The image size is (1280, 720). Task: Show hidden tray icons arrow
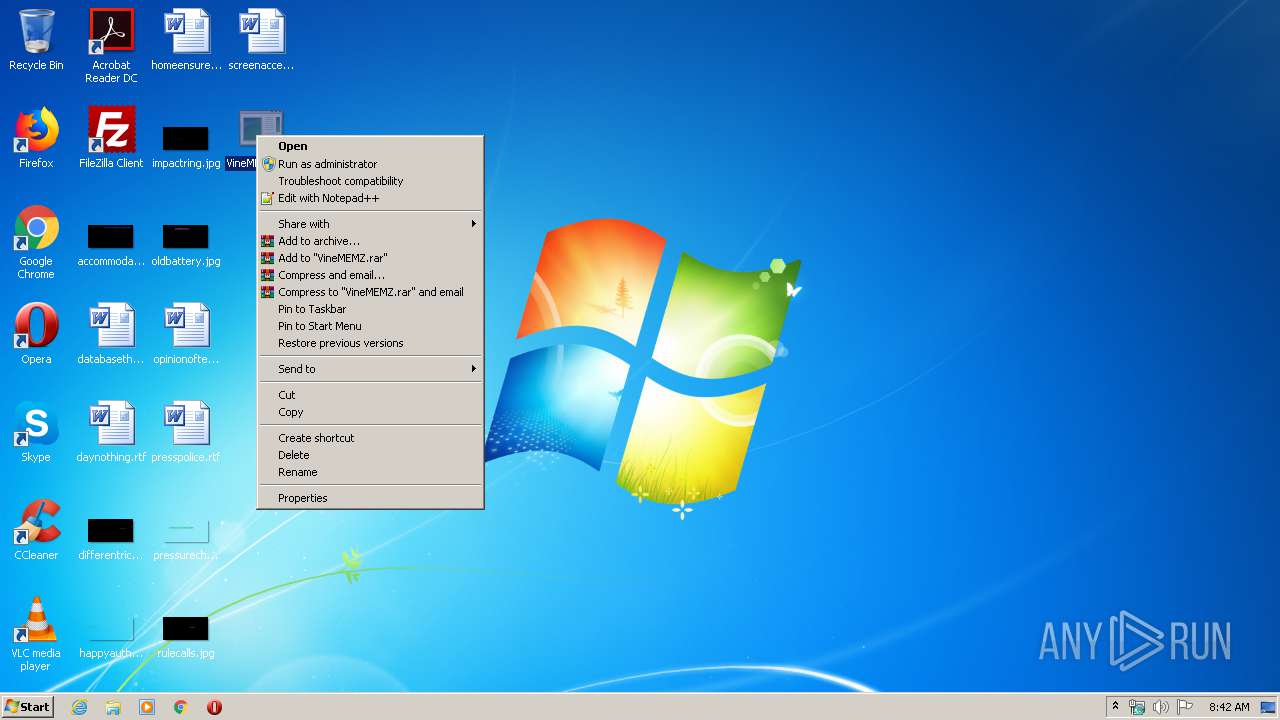click(x=1115, y=707)
